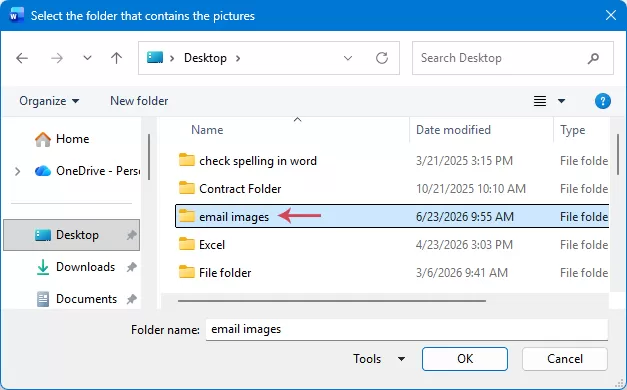Select Desktop in the navigation pane
Screen dimensions: 627x390
click(72, 235)
